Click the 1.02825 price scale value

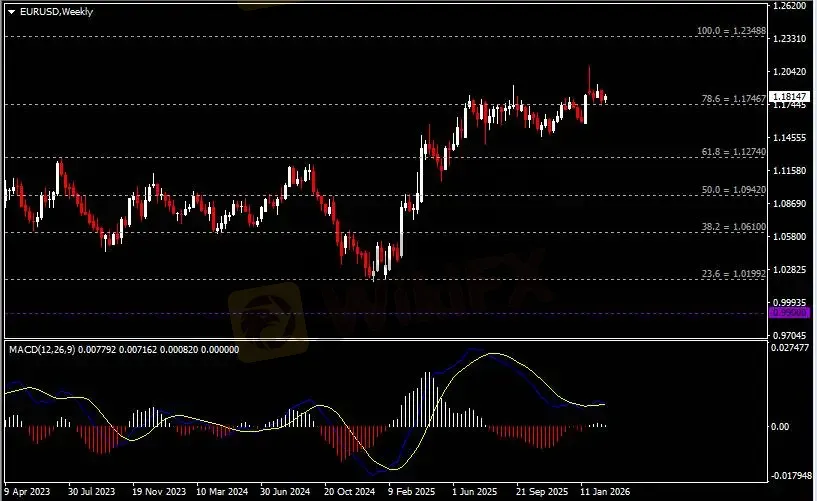click(x=790, y=269)
